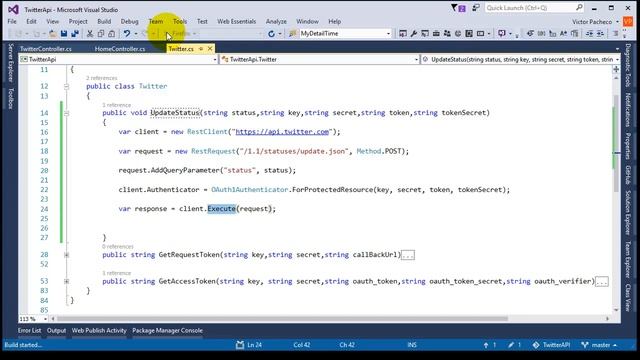Open the Debug menu
Image resolution: width=640 pixels, height=360 pixels.
(x=129, y=22)
